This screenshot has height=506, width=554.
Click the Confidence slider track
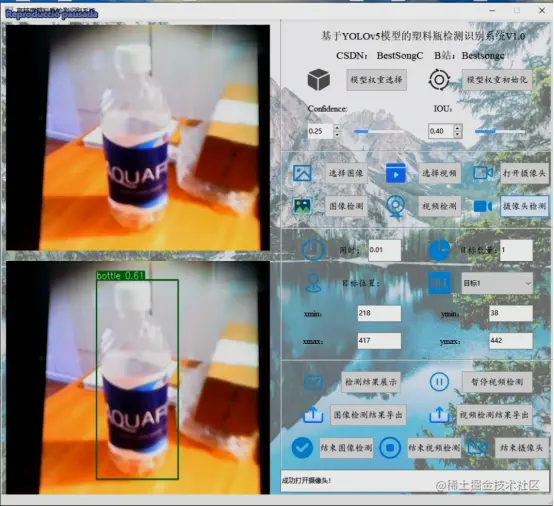click(379, 131)
